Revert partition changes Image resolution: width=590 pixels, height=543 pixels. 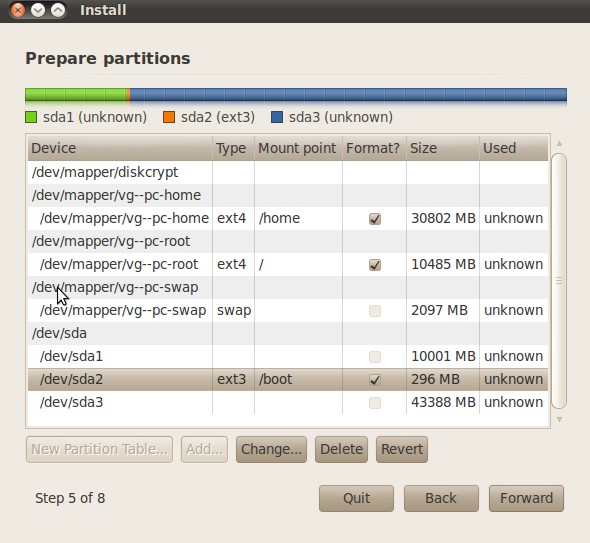coord(402,449)
